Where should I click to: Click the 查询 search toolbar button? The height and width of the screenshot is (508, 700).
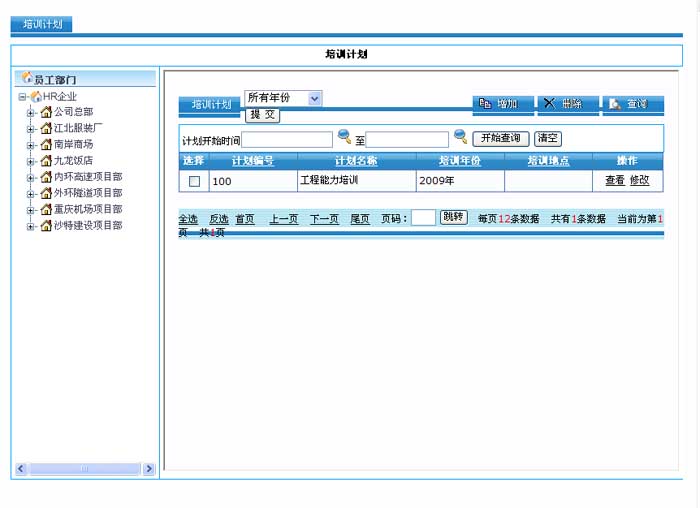click(630, 104)
